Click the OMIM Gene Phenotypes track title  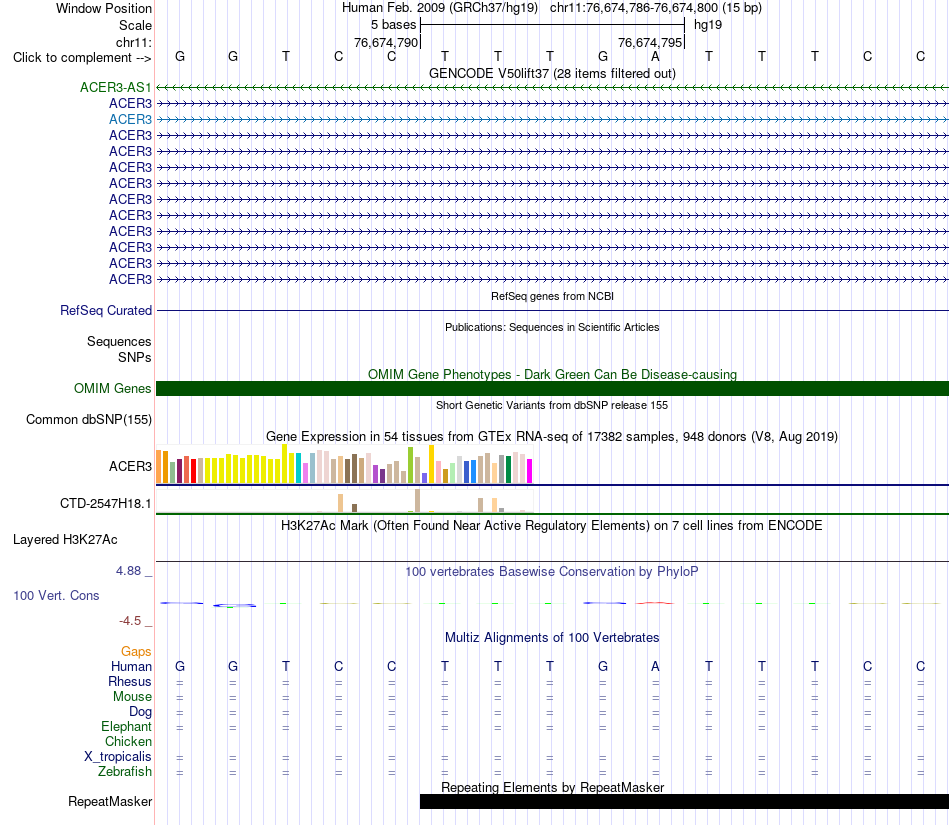click(552, 374)
